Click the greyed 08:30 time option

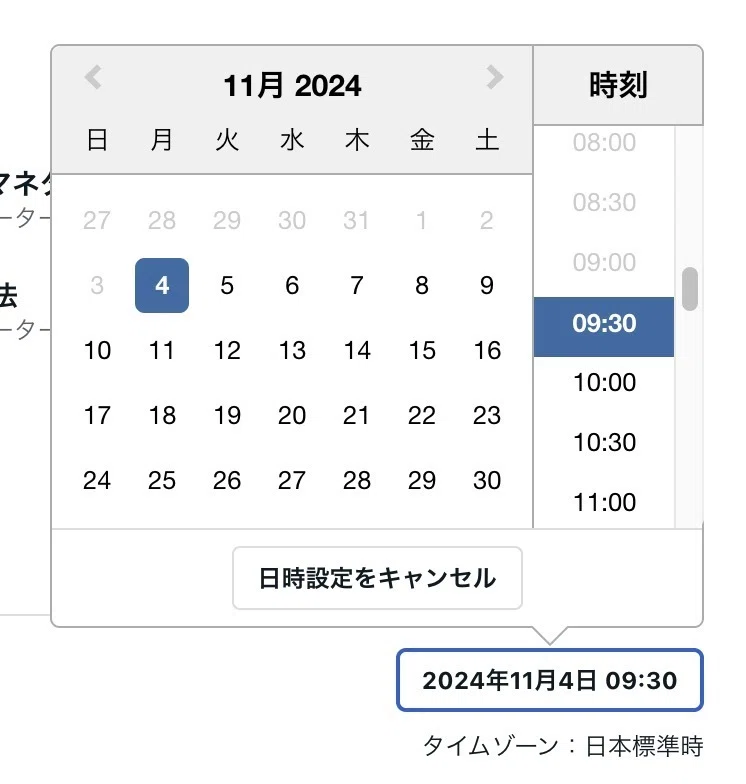pos(604,202)
